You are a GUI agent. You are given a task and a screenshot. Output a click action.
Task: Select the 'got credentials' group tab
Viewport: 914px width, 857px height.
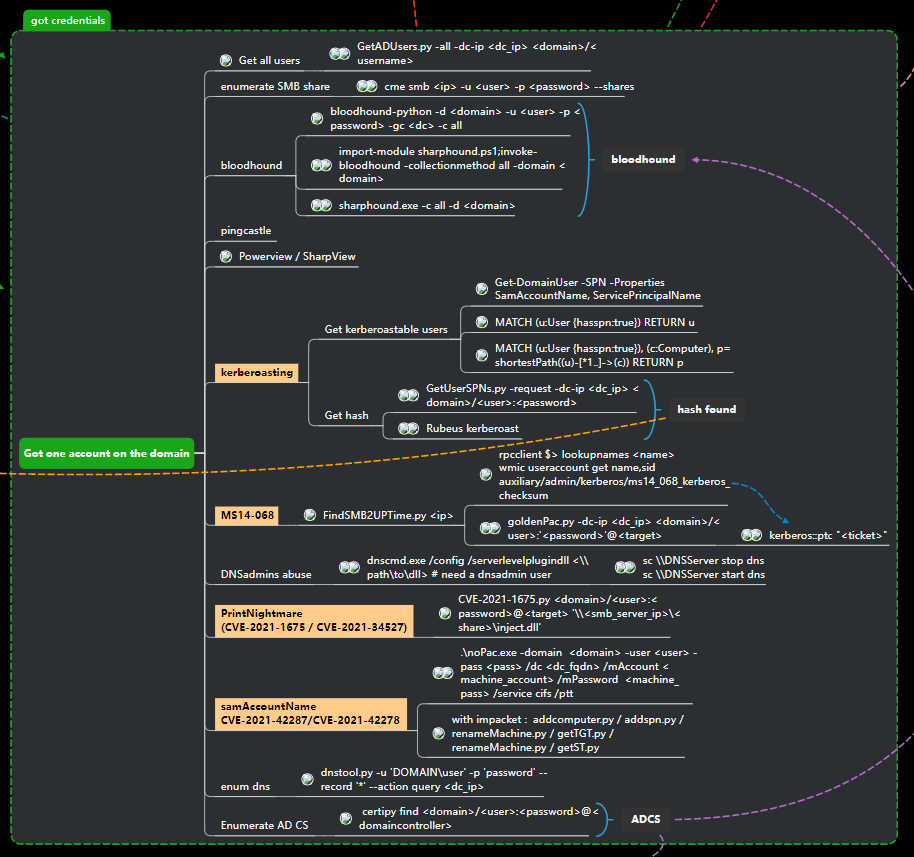(68, 20)
